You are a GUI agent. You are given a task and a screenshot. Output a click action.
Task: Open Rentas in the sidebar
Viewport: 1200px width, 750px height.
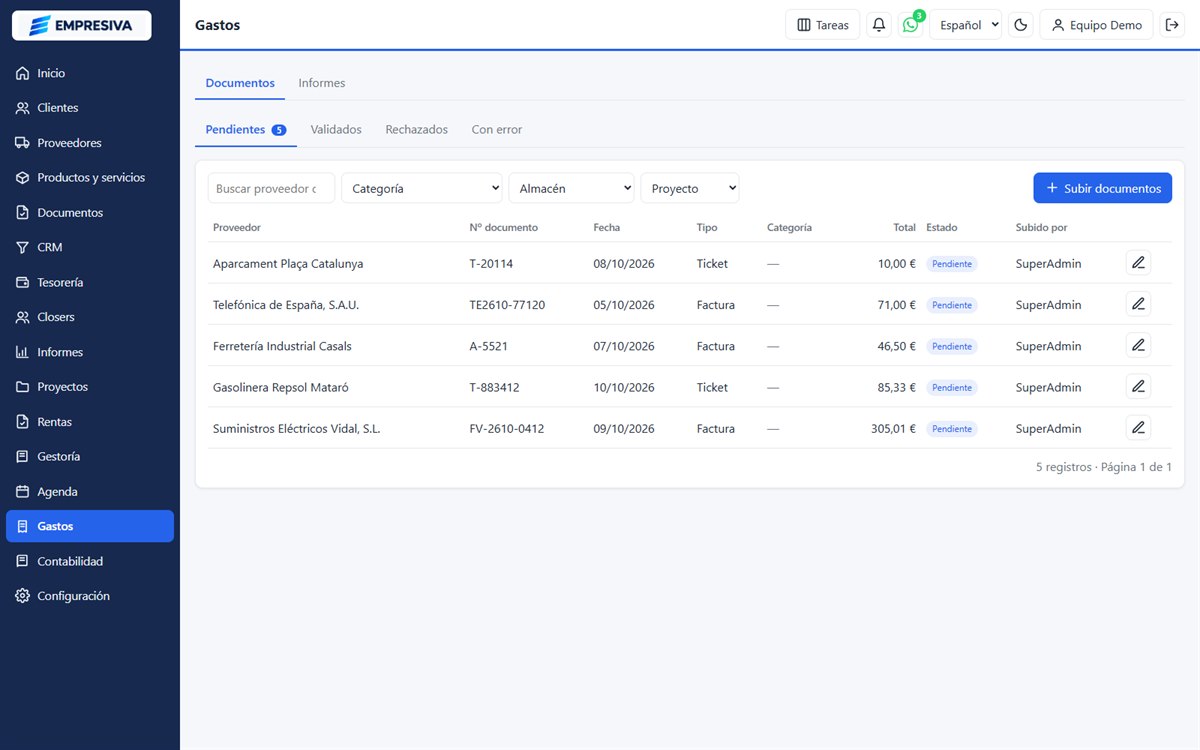[90, 422]
